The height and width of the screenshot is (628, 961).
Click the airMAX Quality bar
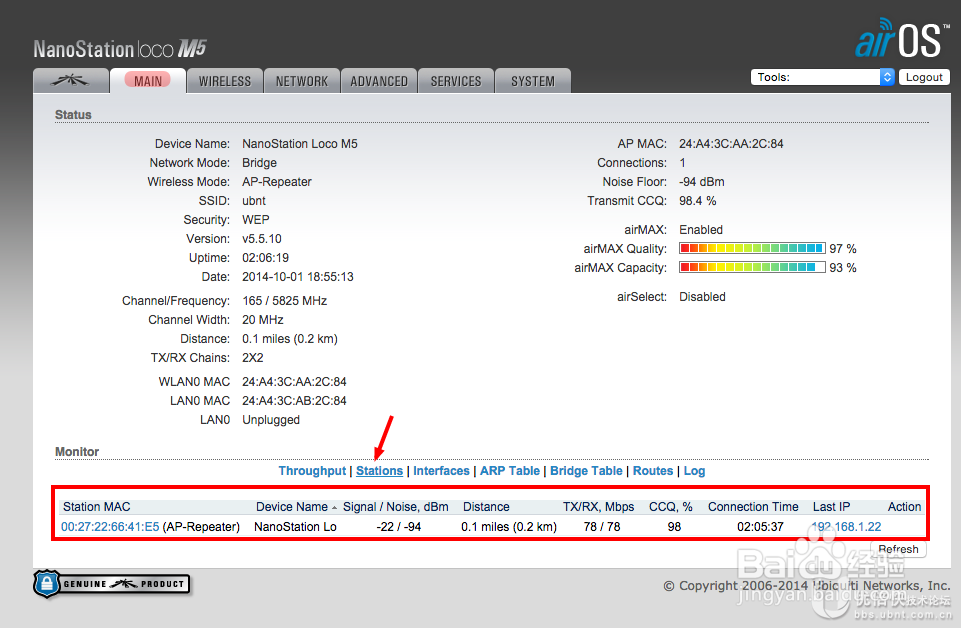point(752,248)
